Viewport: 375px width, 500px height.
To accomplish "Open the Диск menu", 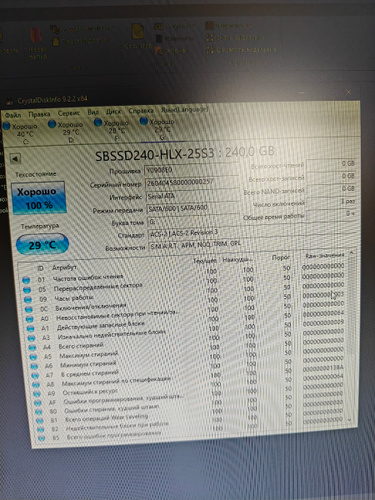I will pos(113,111).
